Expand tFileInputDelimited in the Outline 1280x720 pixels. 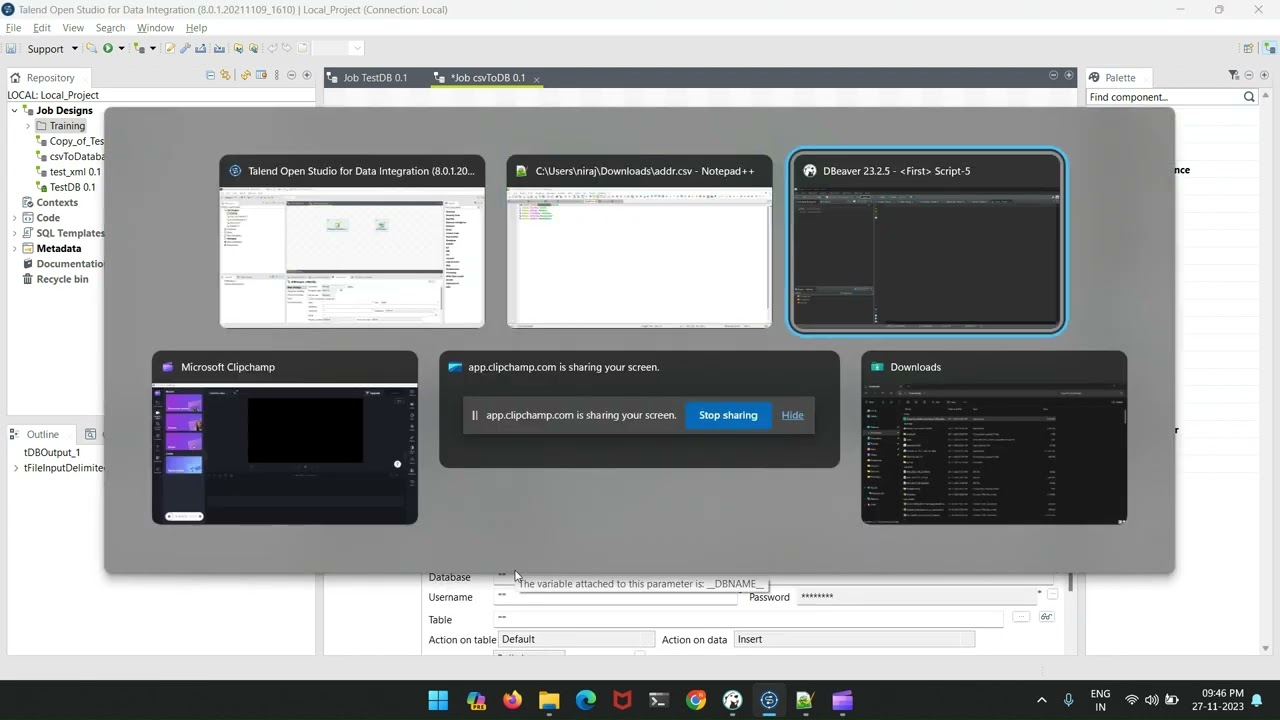tap(14, 468)
